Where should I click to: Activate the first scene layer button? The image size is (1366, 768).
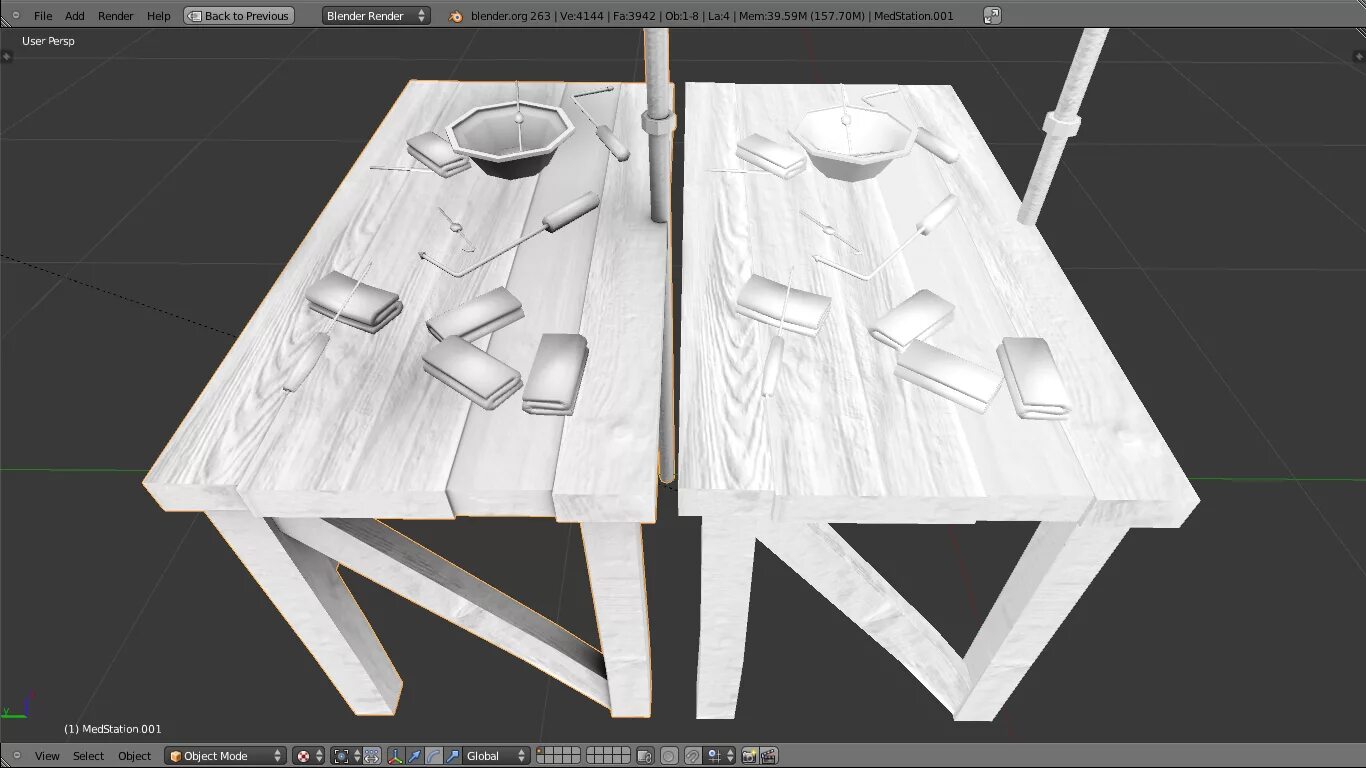point(540,752)
